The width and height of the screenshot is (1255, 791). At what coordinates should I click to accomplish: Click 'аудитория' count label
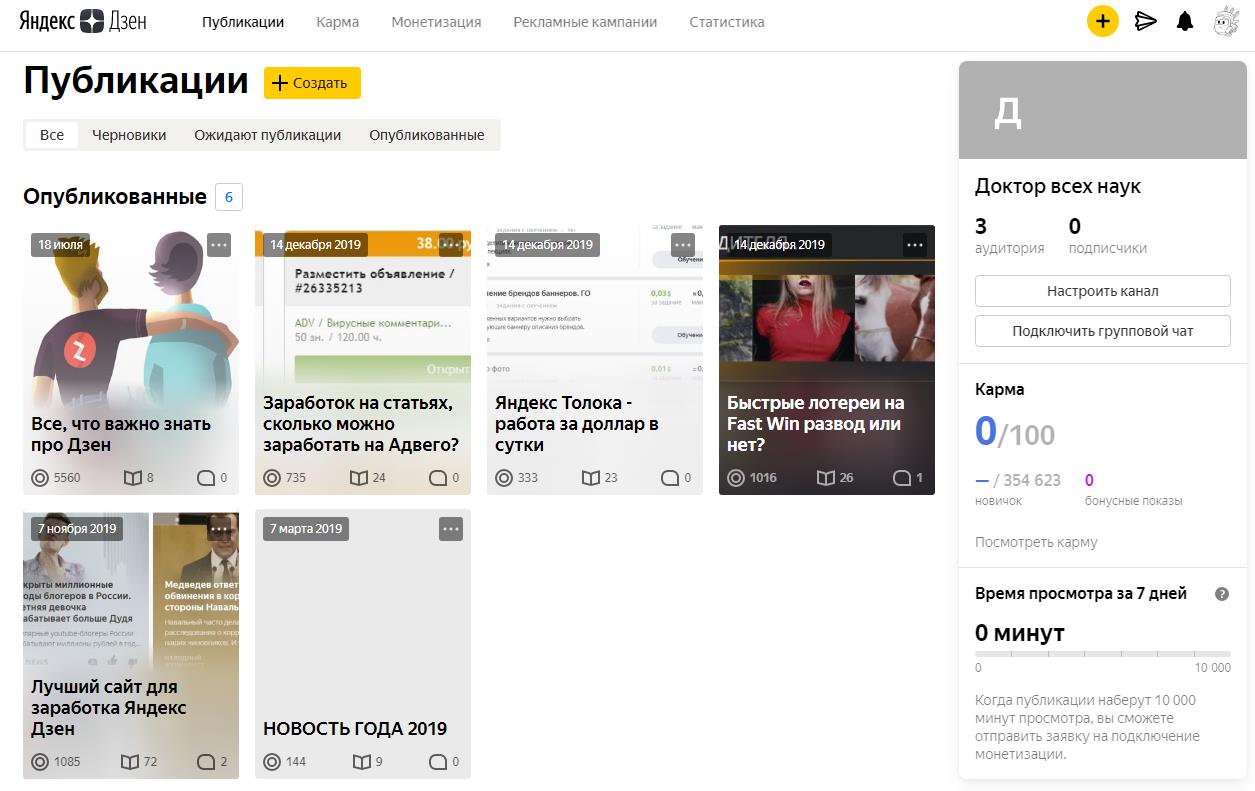1009,248
